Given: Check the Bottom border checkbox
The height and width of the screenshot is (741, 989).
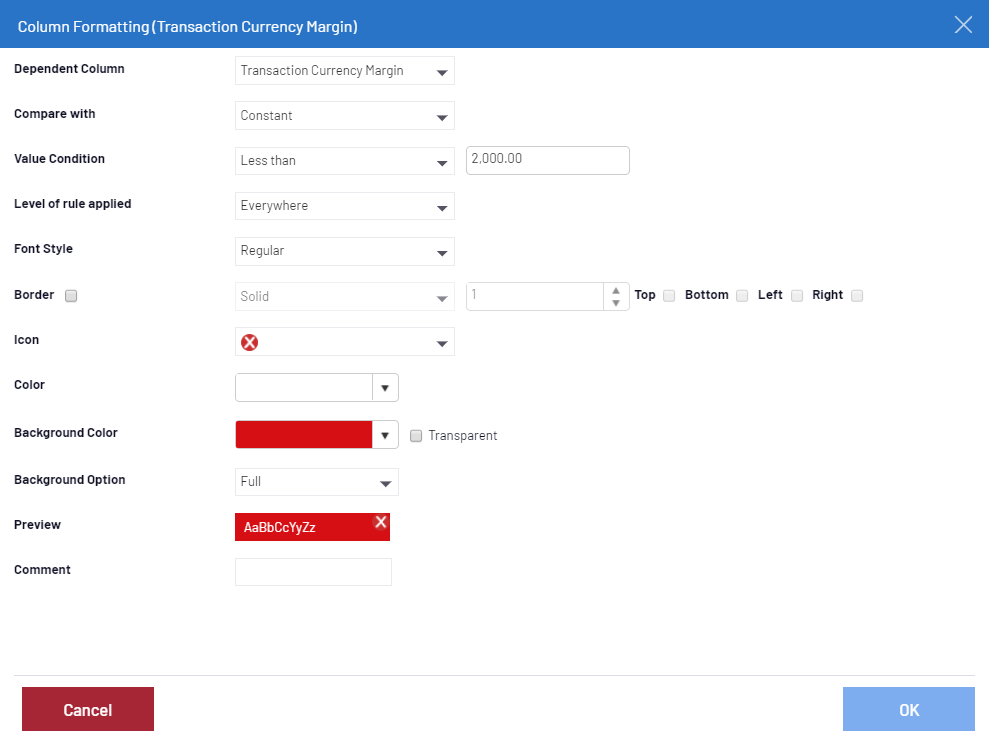Looking at the screenshot, I should pos(742,296).
